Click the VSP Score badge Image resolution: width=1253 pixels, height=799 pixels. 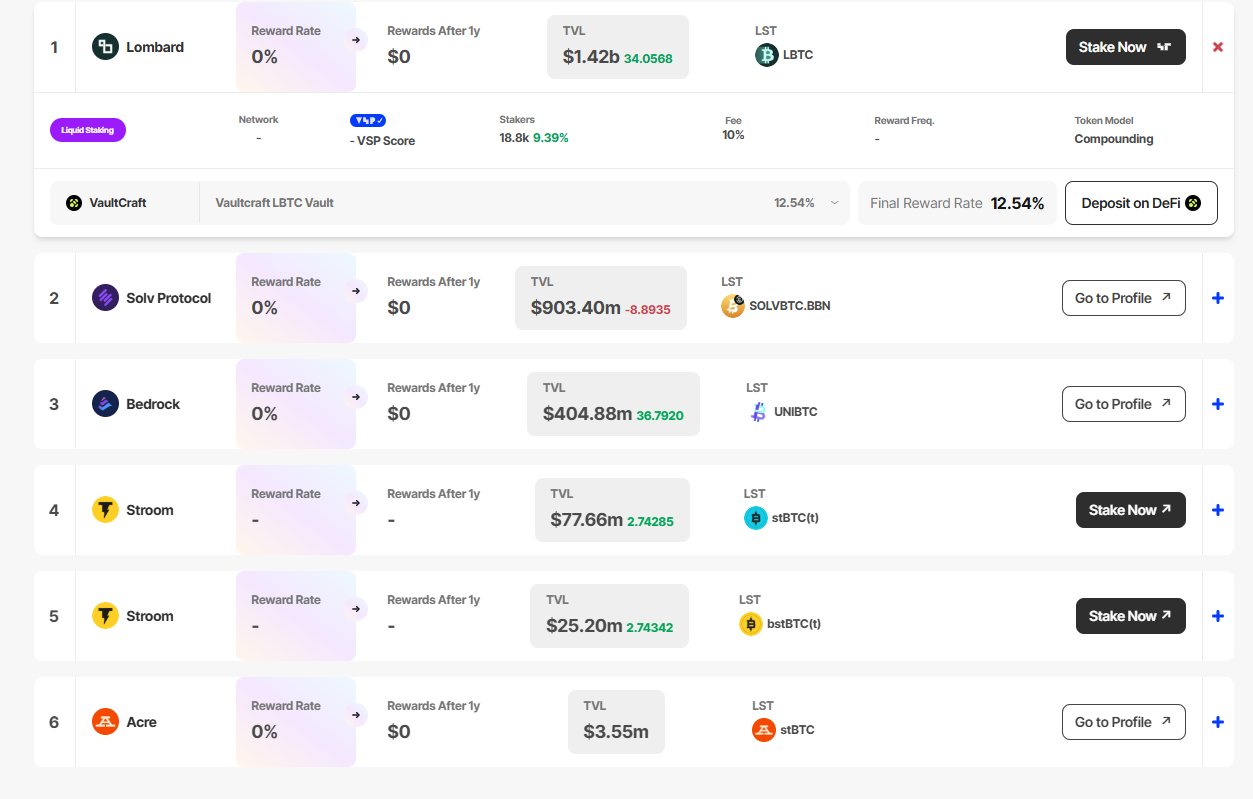click(x=368, y=121)
